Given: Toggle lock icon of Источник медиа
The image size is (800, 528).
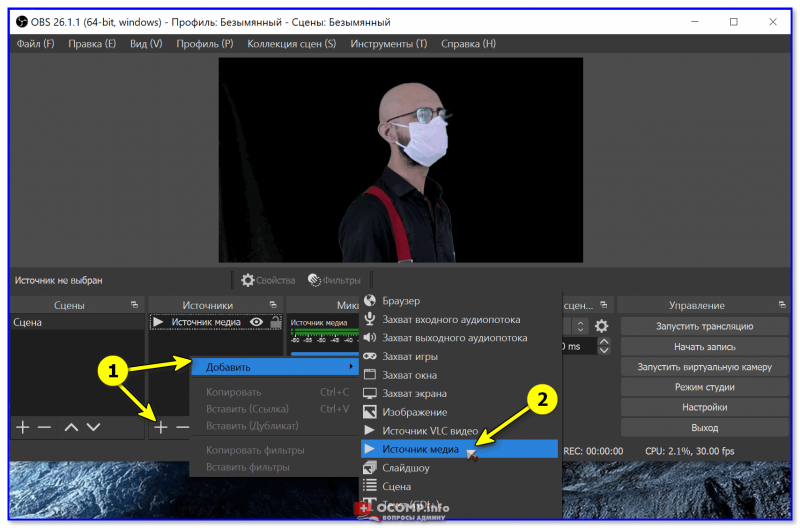Looking at the screenshot, I should coord(276,322).
